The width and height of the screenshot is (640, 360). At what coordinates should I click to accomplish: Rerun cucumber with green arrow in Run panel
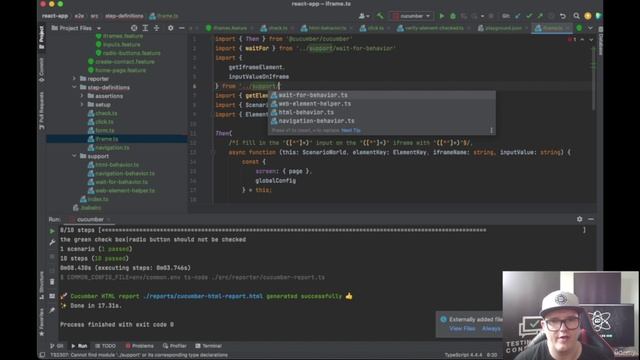pyautogui.click(x=52, y=231)
